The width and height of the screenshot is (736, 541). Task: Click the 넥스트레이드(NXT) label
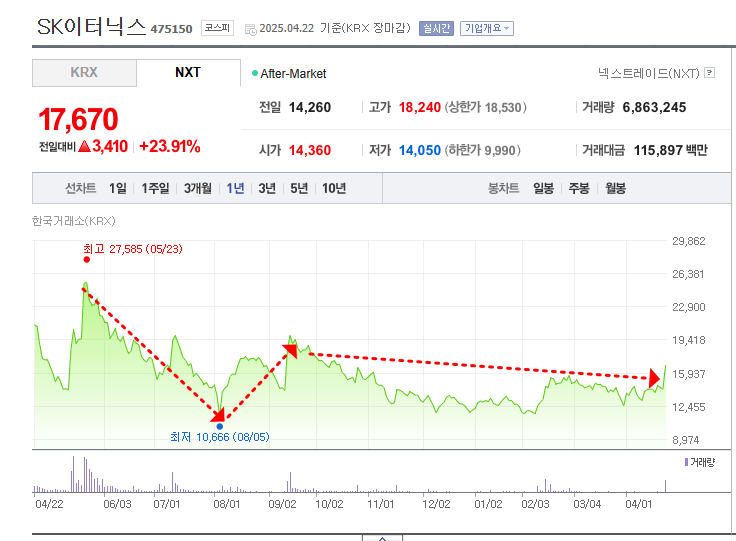pos(649,73)
